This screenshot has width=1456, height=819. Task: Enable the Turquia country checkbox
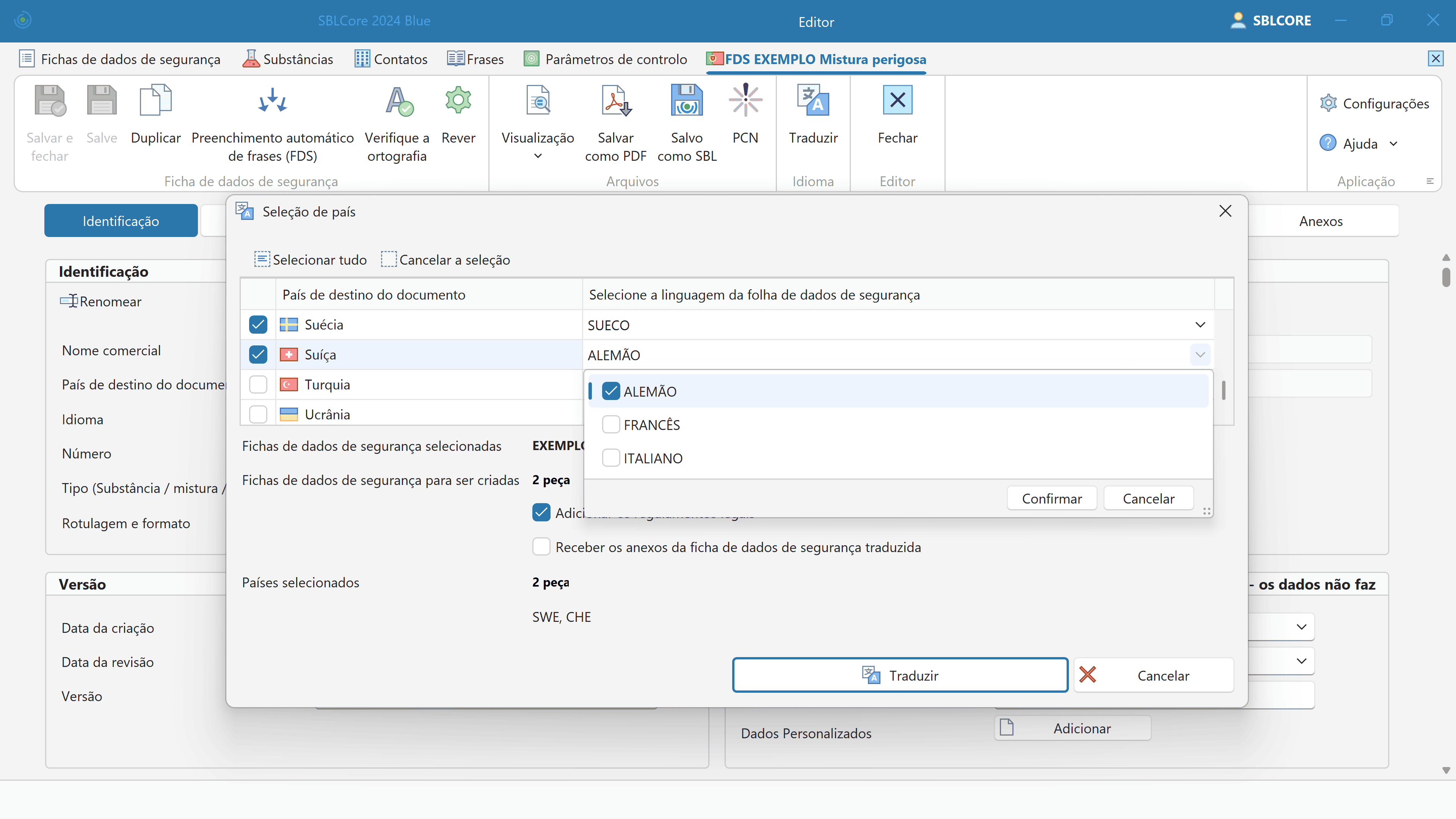[258, 385]
